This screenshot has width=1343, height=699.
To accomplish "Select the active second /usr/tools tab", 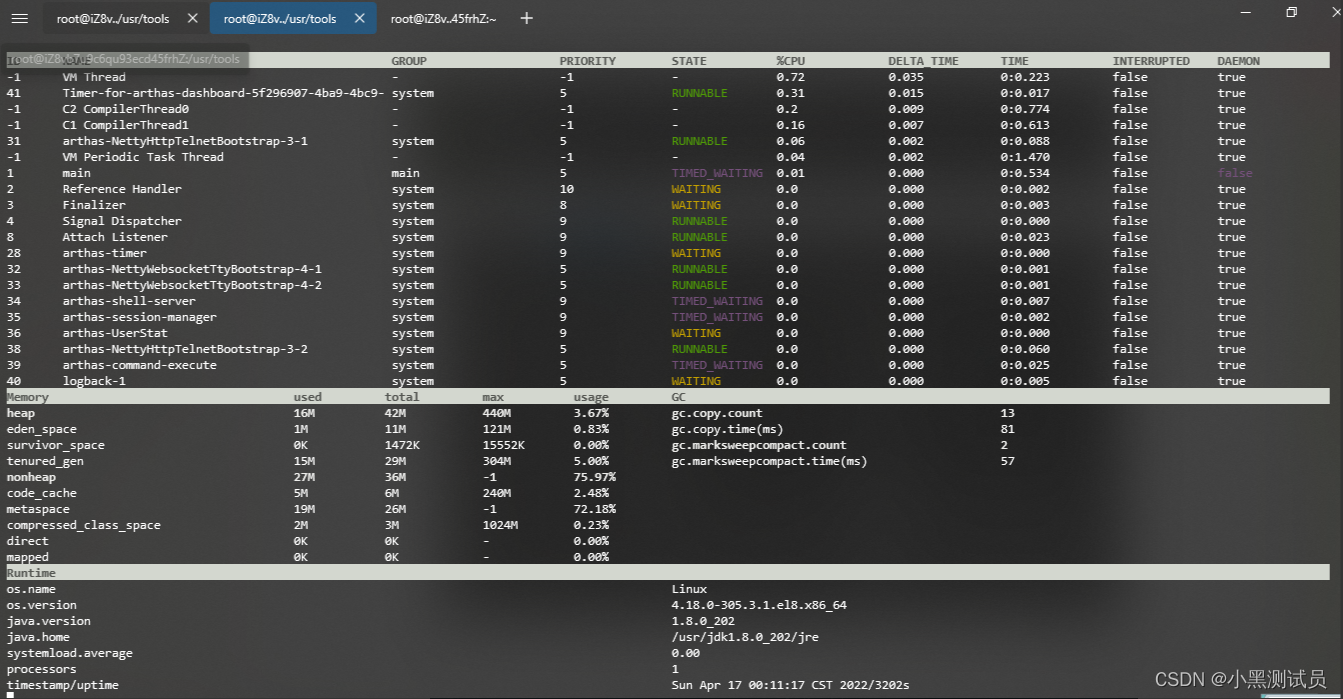I will 280,18.
